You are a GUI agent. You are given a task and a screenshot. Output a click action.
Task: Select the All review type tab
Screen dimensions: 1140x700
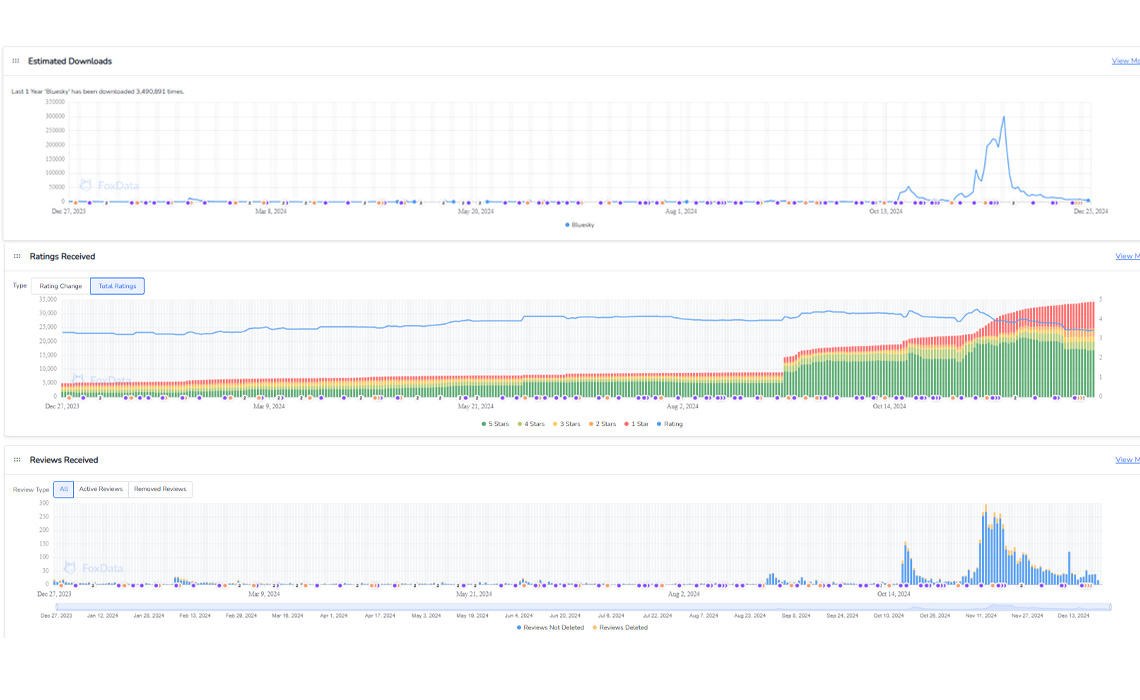point(63,489)
